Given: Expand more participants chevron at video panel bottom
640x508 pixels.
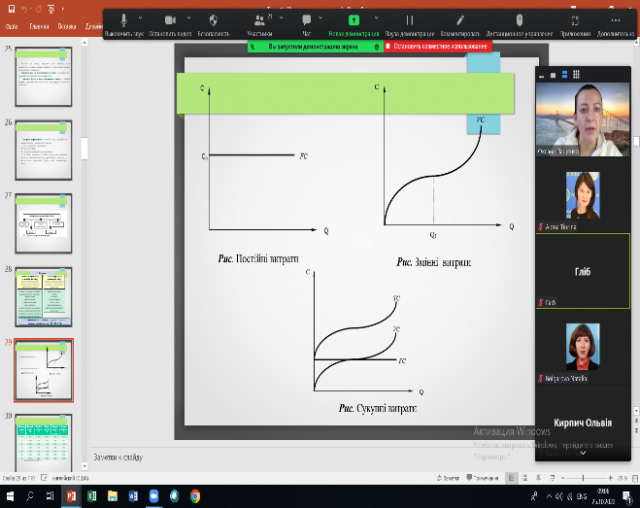Looking at the screenshot, I should tap(583, 453).
